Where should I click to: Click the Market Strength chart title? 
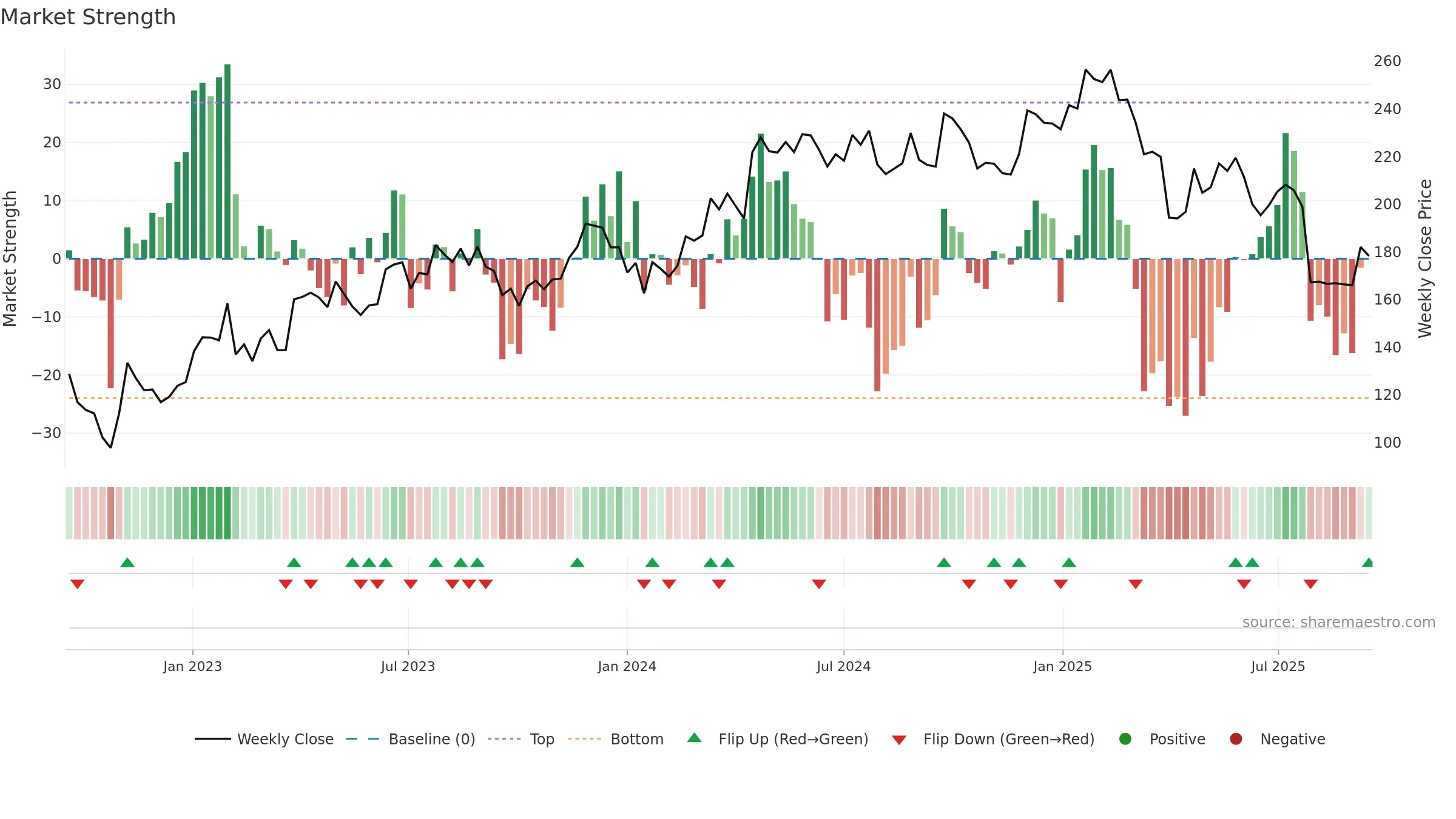(88, 17)
